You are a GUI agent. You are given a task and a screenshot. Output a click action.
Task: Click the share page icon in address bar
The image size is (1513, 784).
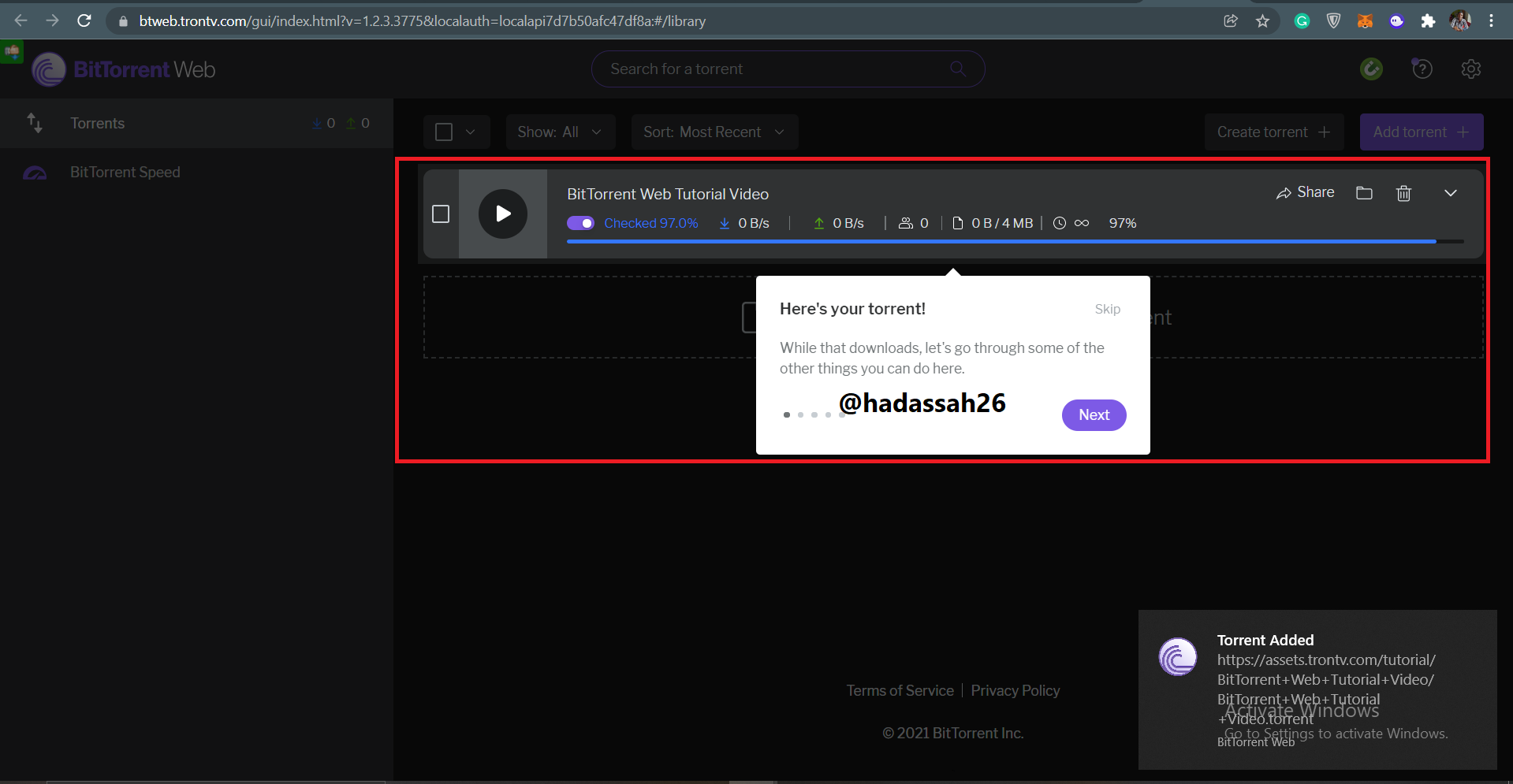(x=1231, y=21)
